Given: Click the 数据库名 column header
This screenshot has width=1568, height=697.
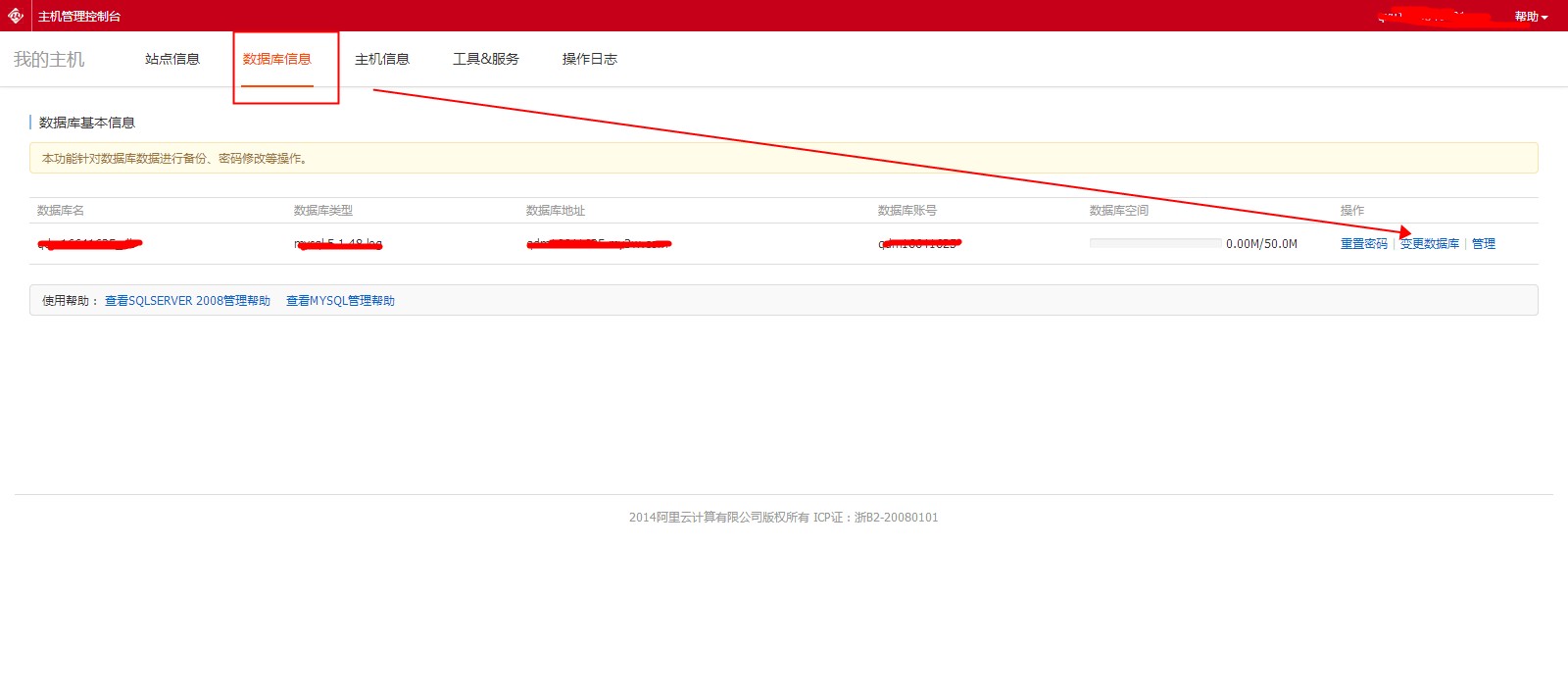Looking at the screenshot, I should point(61,211).
